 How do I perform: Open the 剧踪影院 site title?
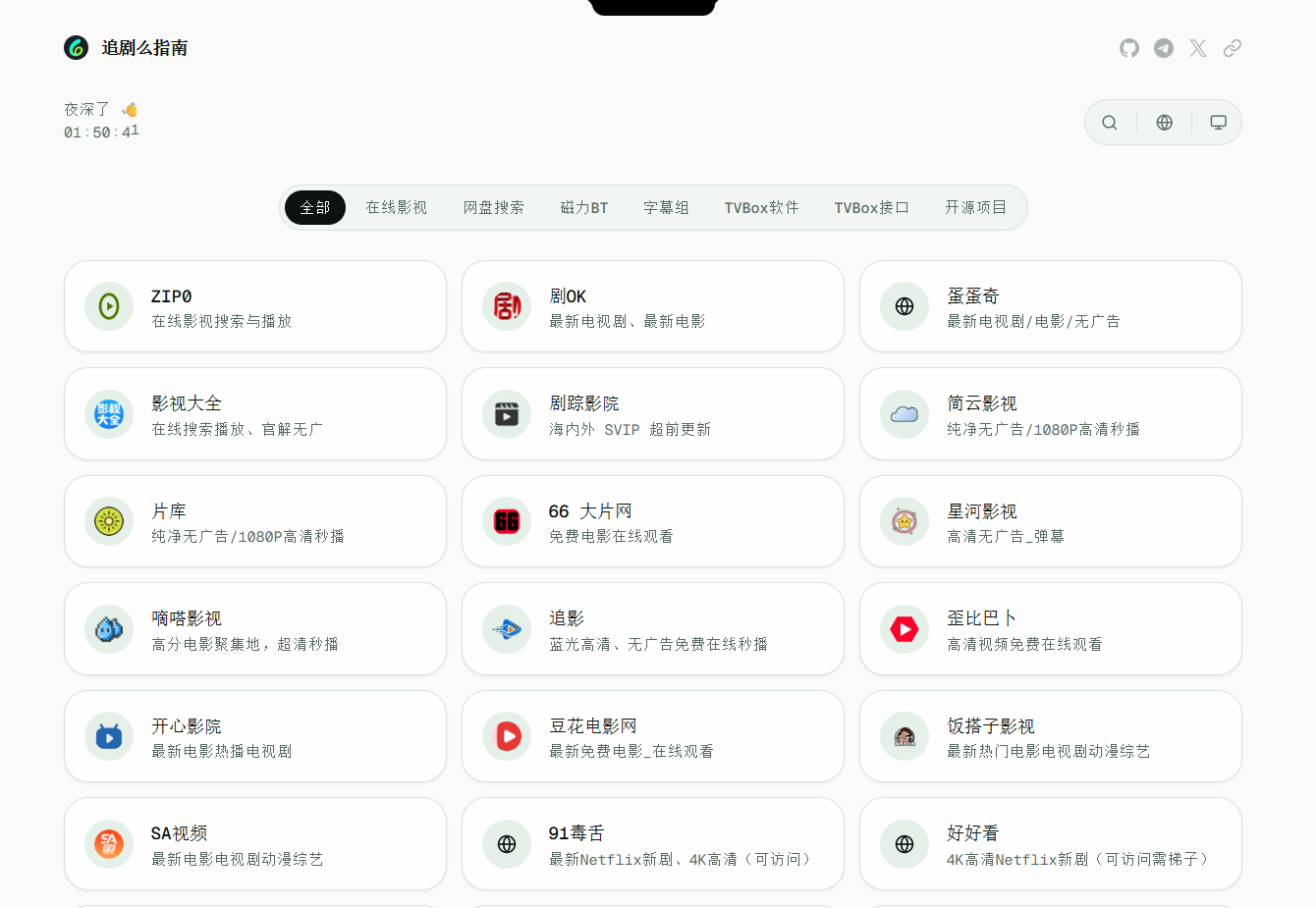pyautogui.click(x=584, y=403)
